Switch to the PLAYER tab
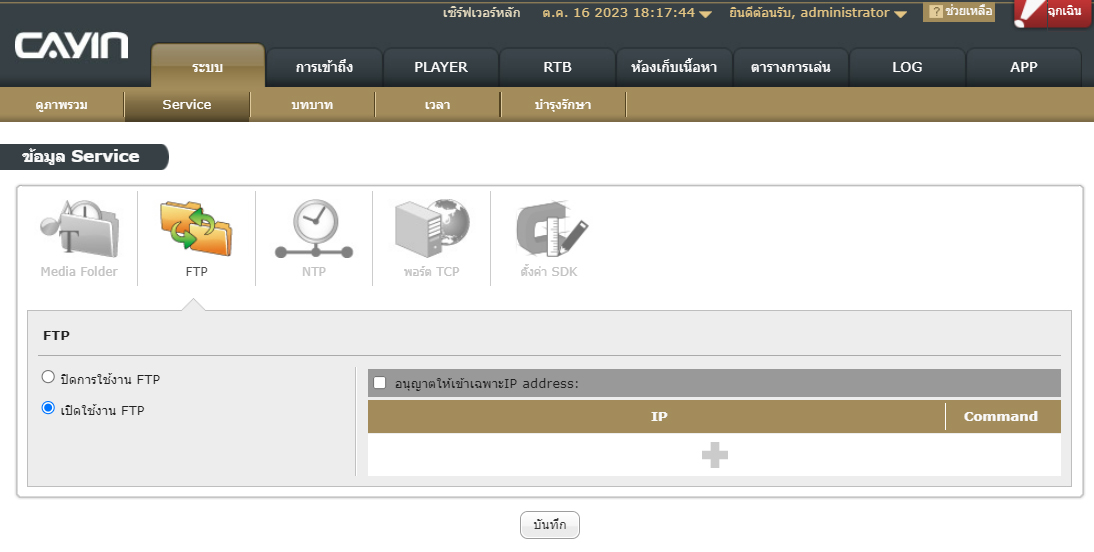The image size is (1094, 552). [x=440, y=68]
